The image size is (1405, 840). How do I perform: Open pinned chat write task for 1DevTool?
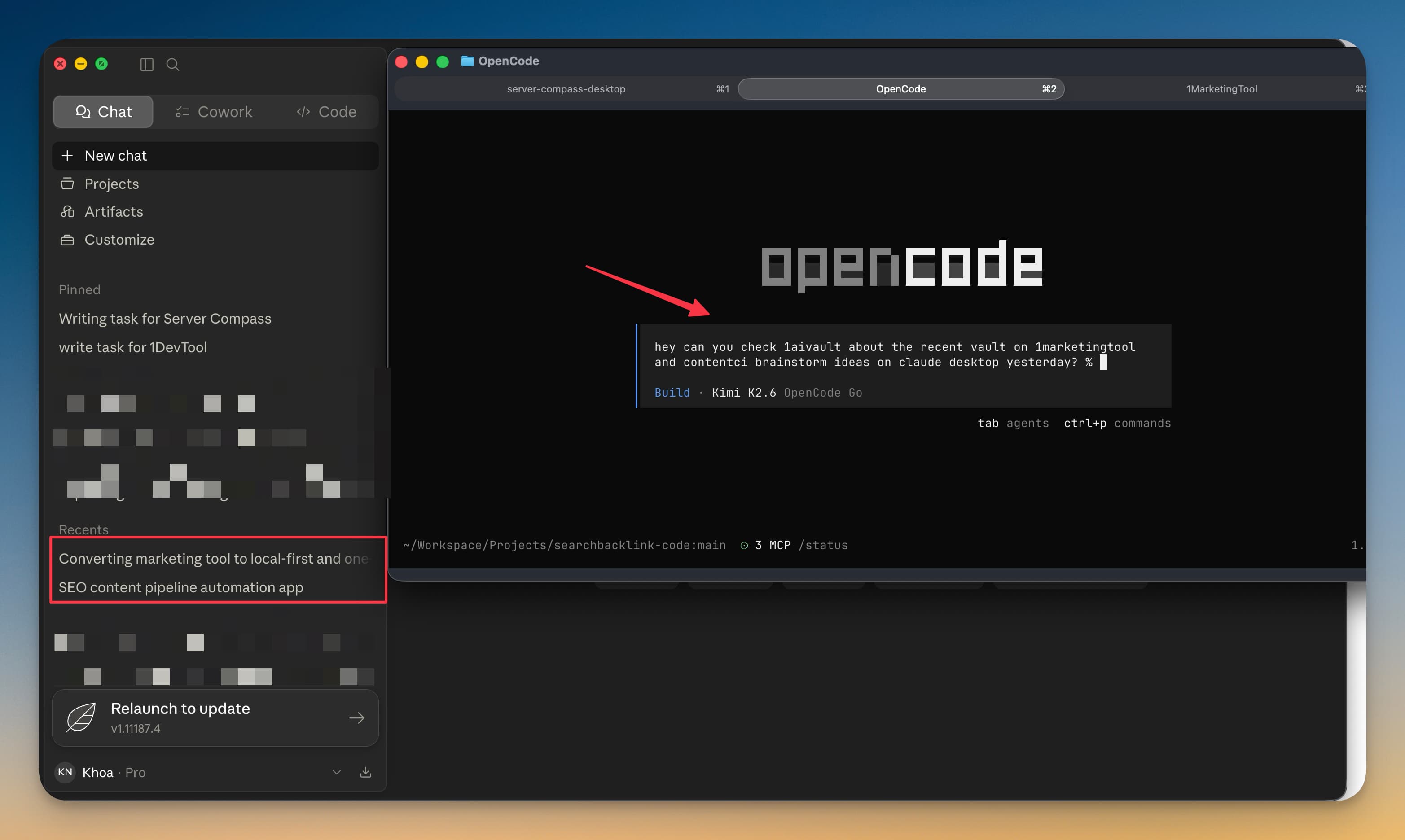click(x=133, y=347)
